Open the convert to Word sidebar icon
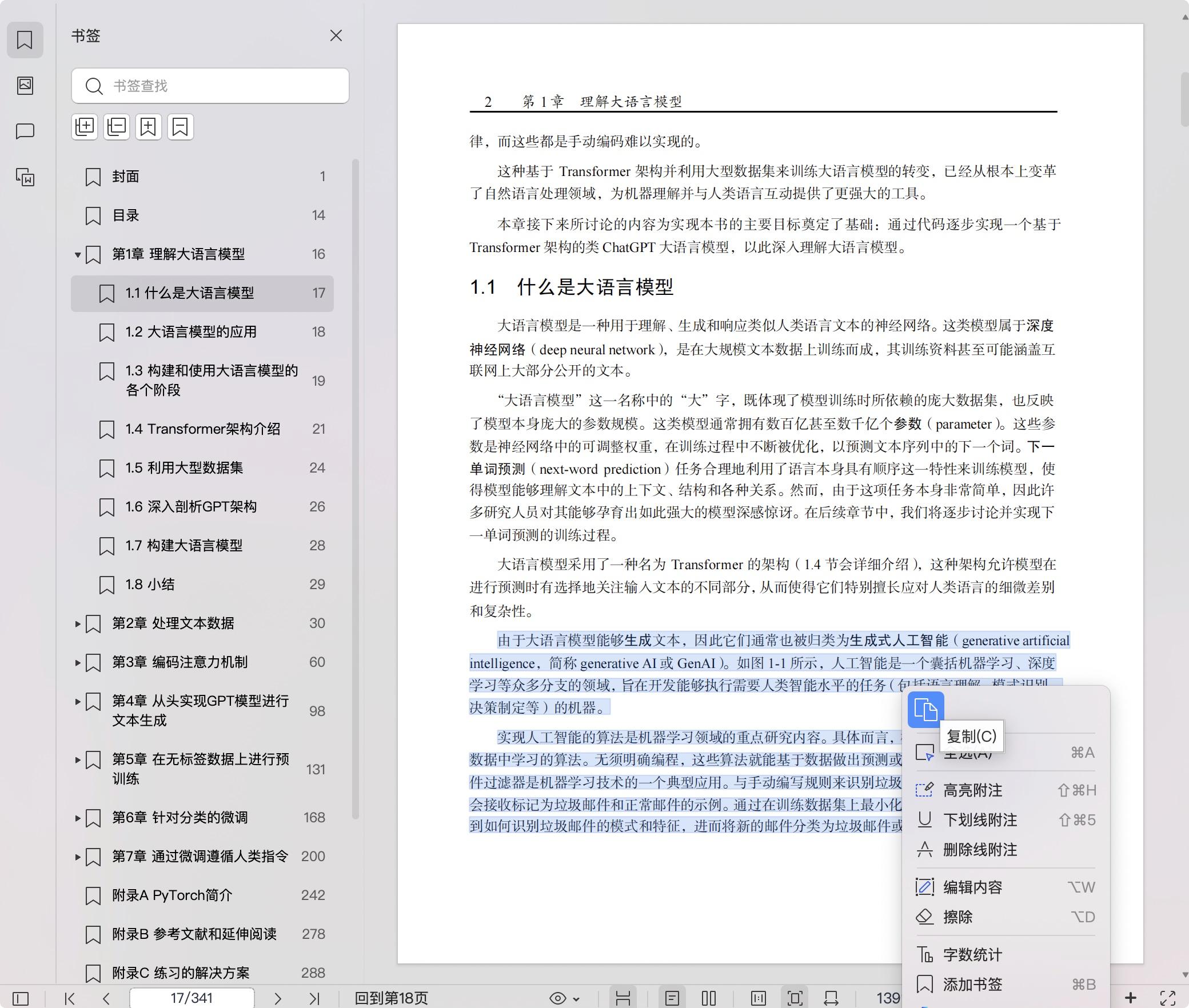The width and height of the screenshot is (1189, 1008). pyautogui.click(x=25, y=177)
